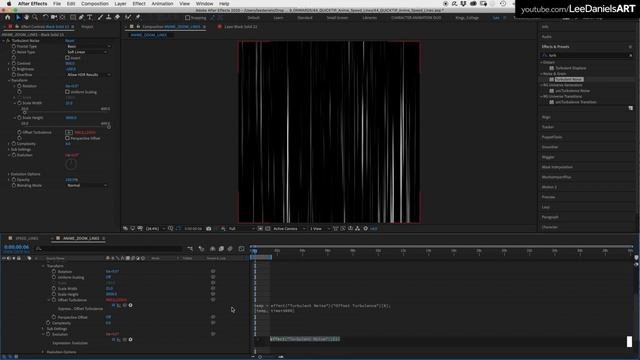640x360 pixels.
Task: Toggle the Scale Height stopwatch in Effect Controls
Action: tap(19, 118)
